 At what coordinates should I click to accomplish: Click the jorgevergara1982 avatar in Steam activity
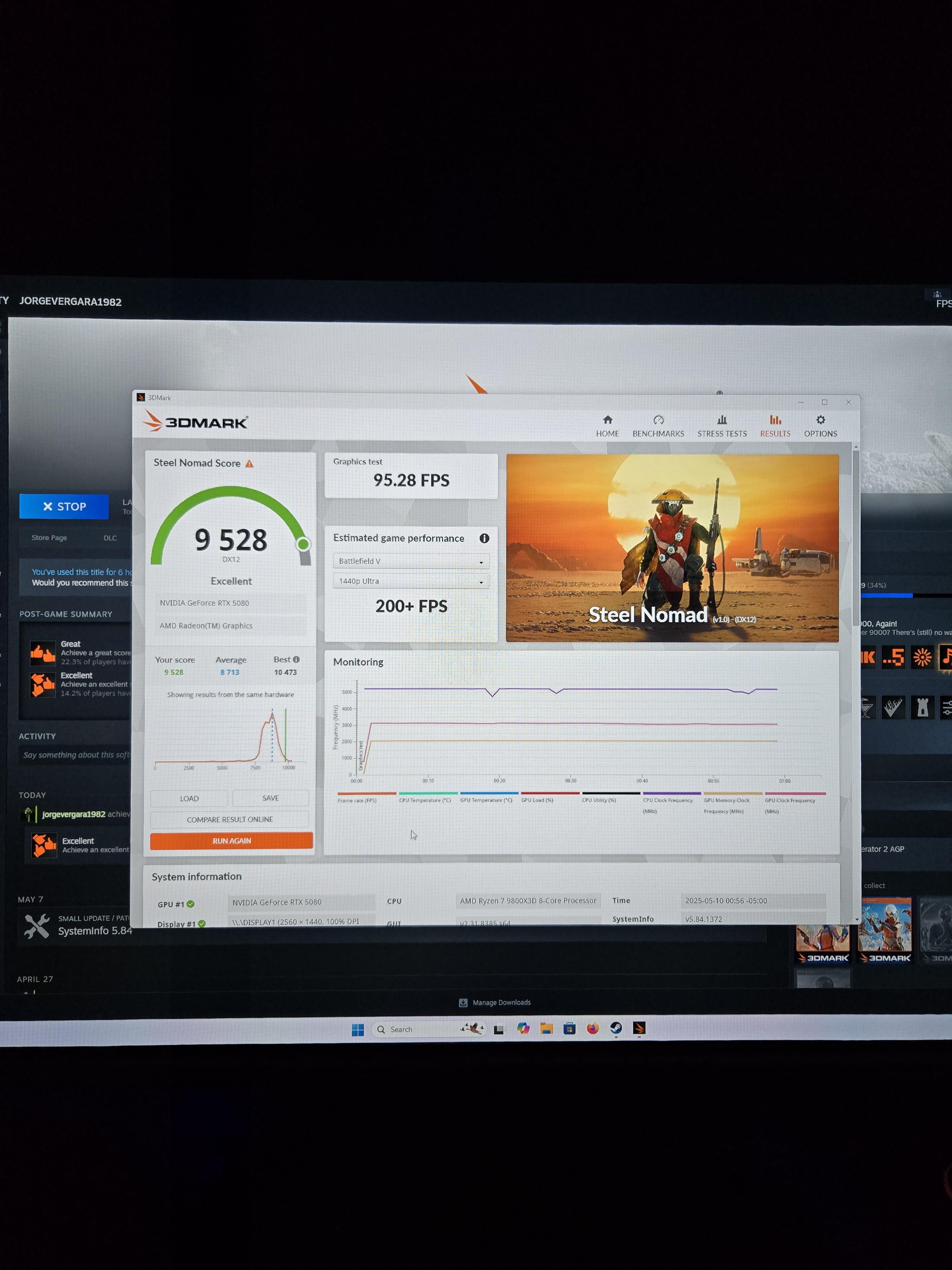coord(28,813)
